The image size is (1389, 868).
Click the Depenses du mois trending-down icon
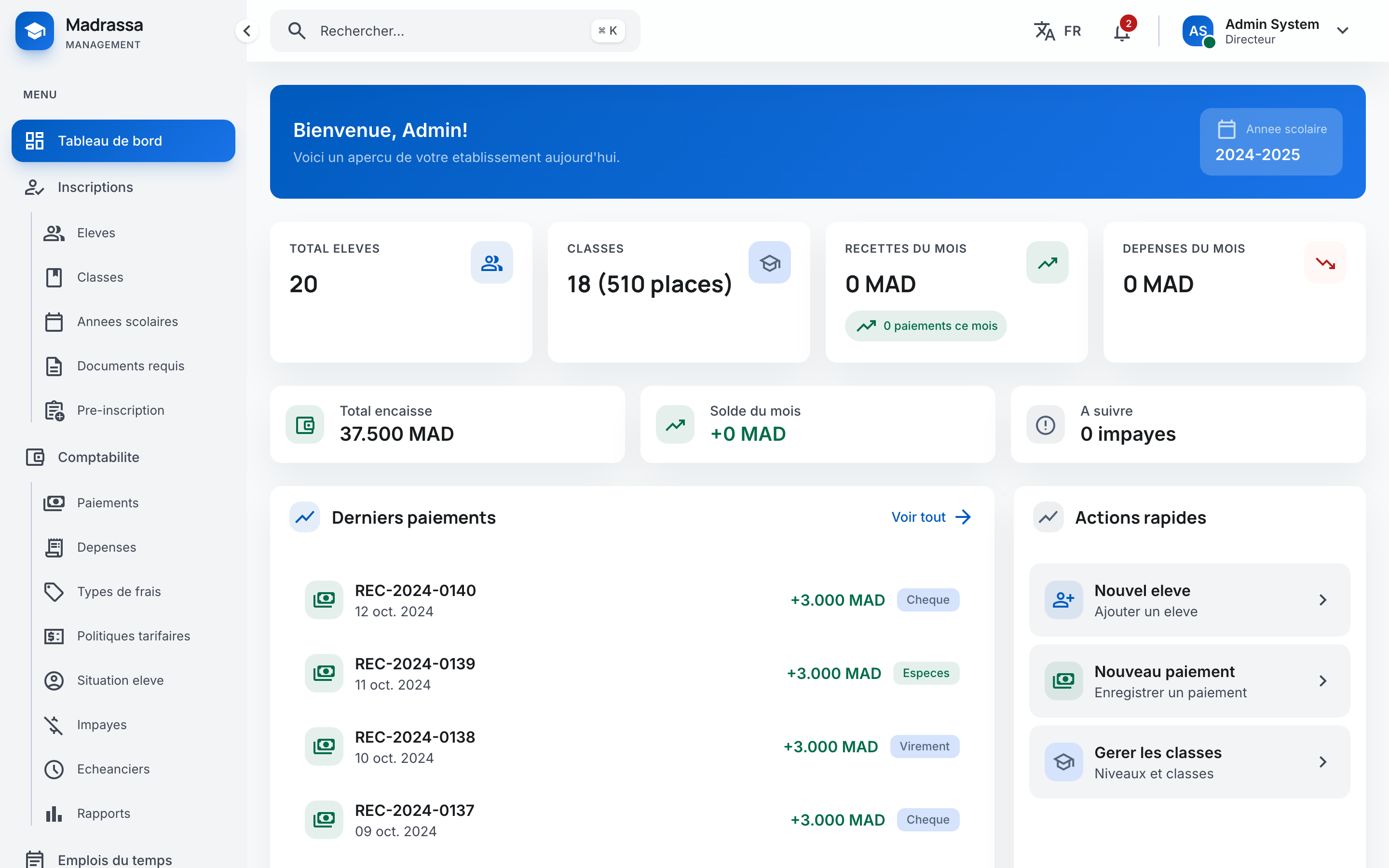[x=1325, y=263]
